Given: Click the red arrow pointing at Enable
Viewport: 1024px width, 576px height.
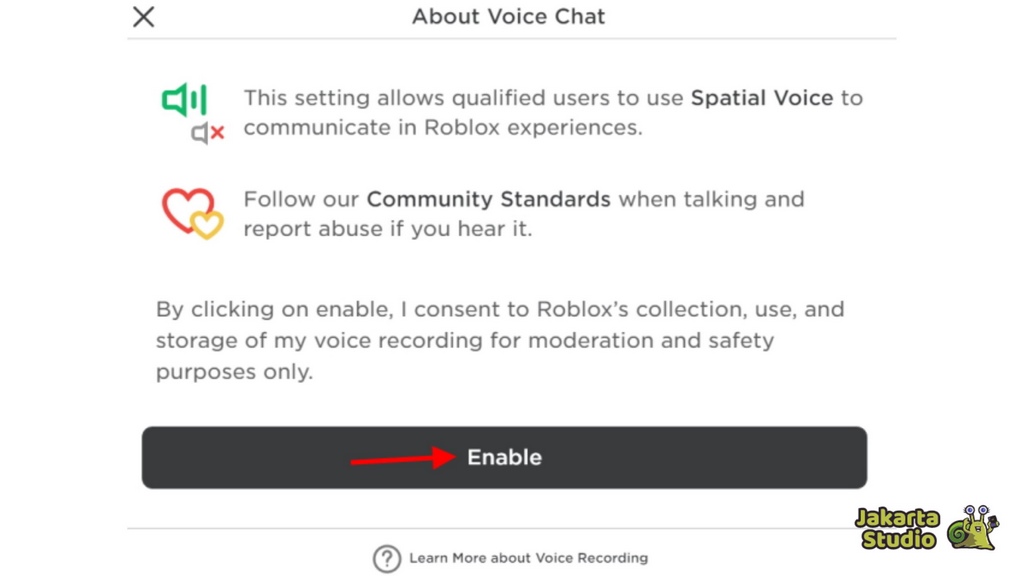Looking at the screenshot, I should pos(403,457).
